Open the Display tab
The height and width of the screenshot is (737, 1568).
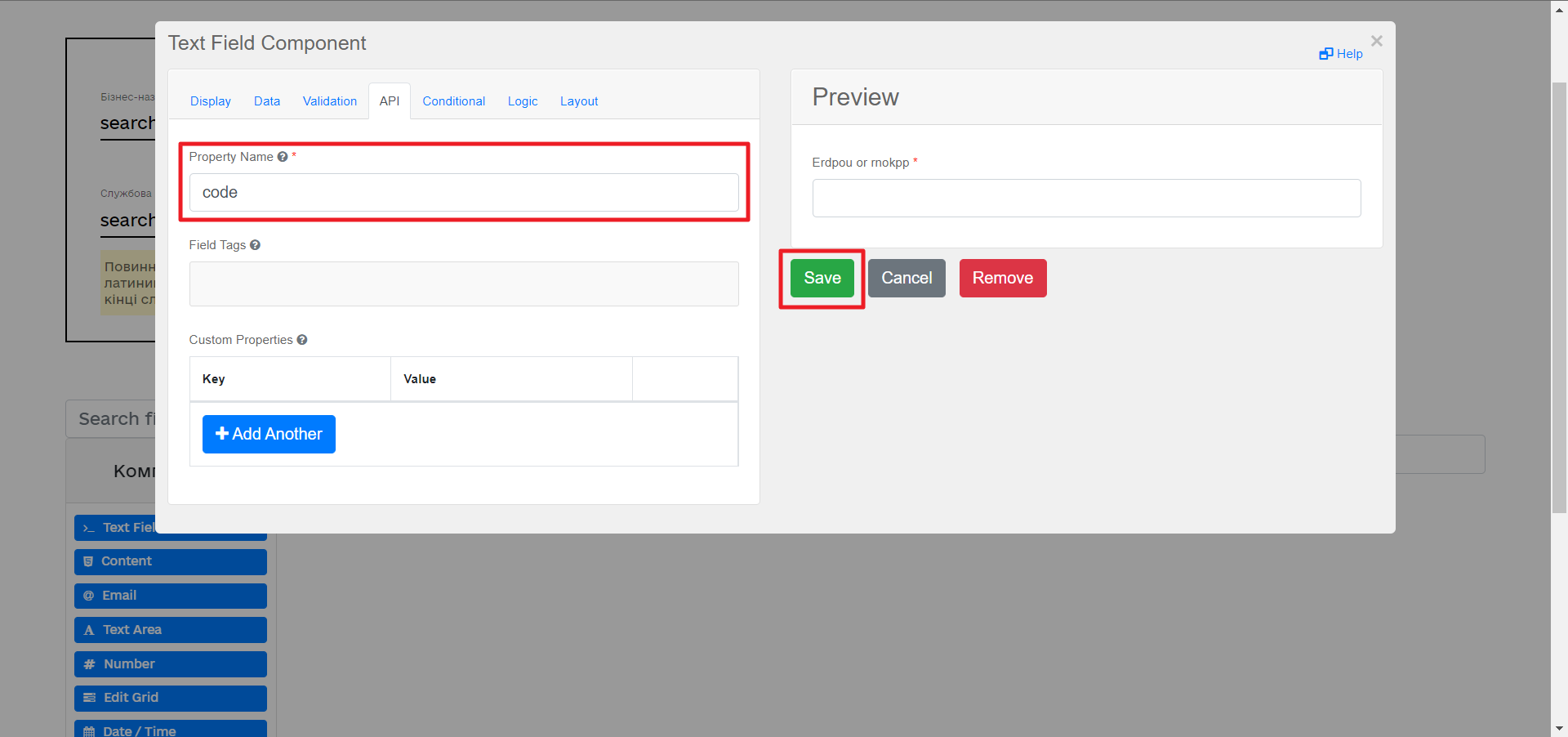(210, 101)
